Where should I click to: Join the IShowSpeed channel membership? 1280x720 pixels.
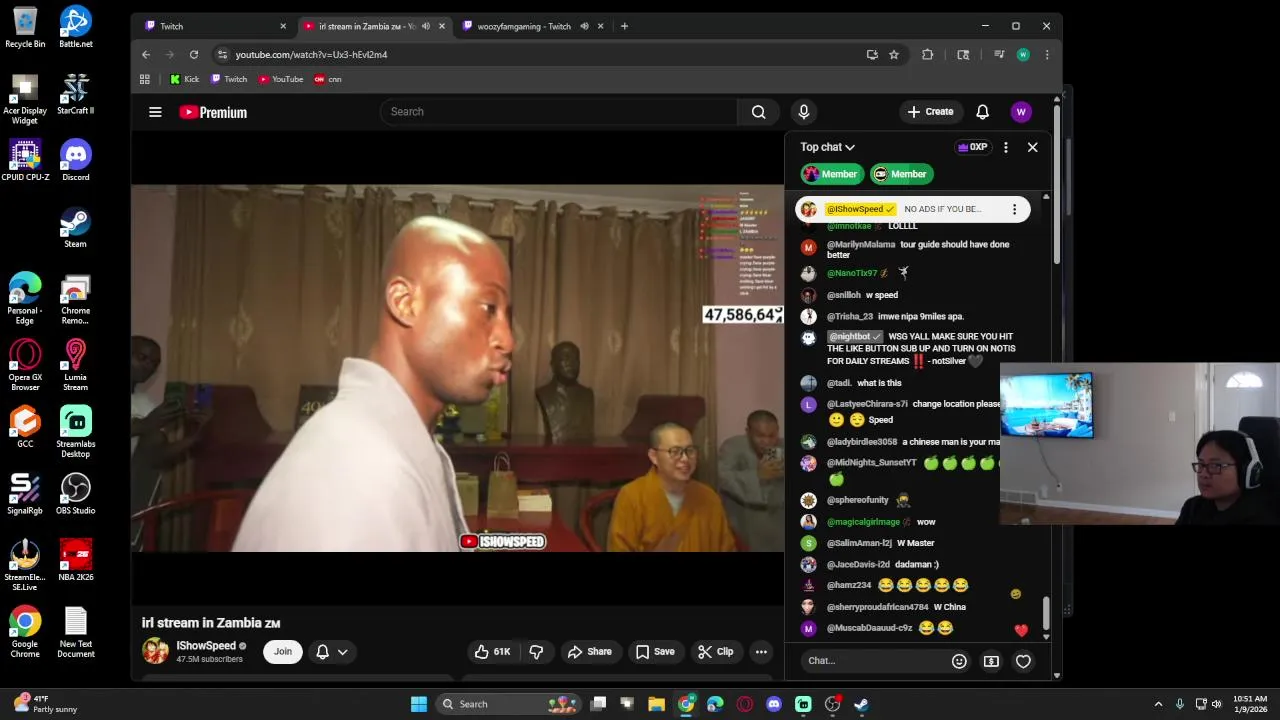pos(283,652)
